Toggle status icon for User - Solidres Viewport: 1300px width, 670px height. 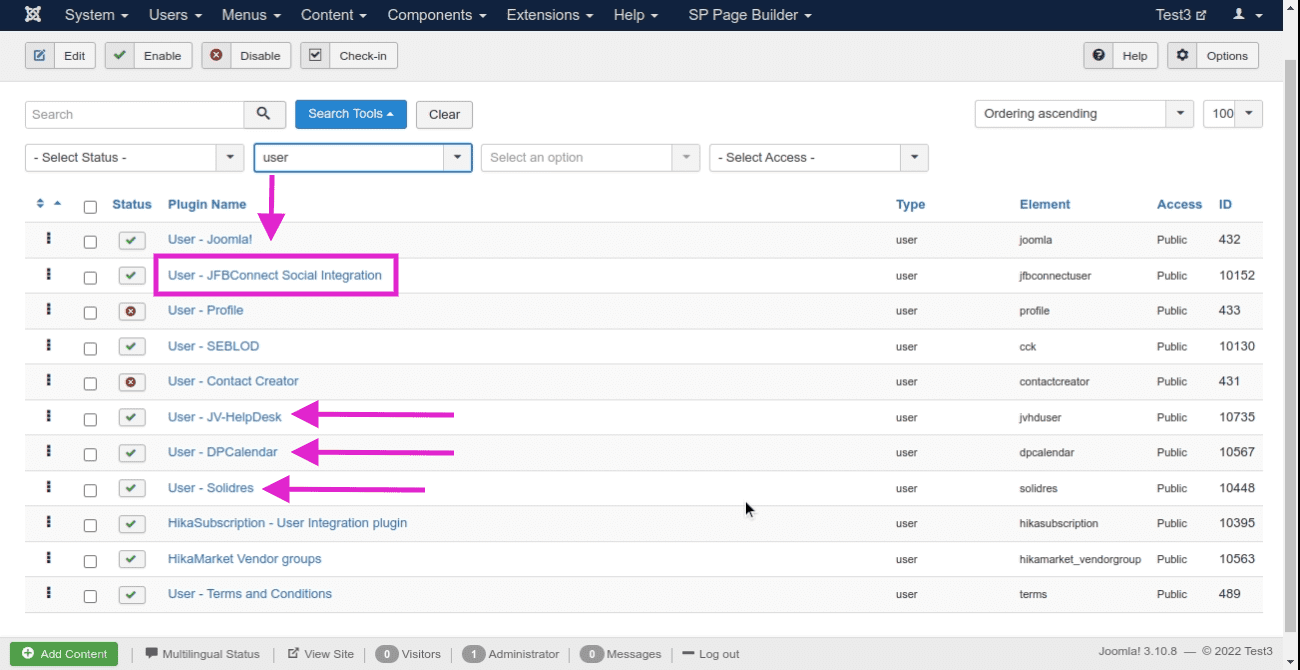(x=132, y=489)
